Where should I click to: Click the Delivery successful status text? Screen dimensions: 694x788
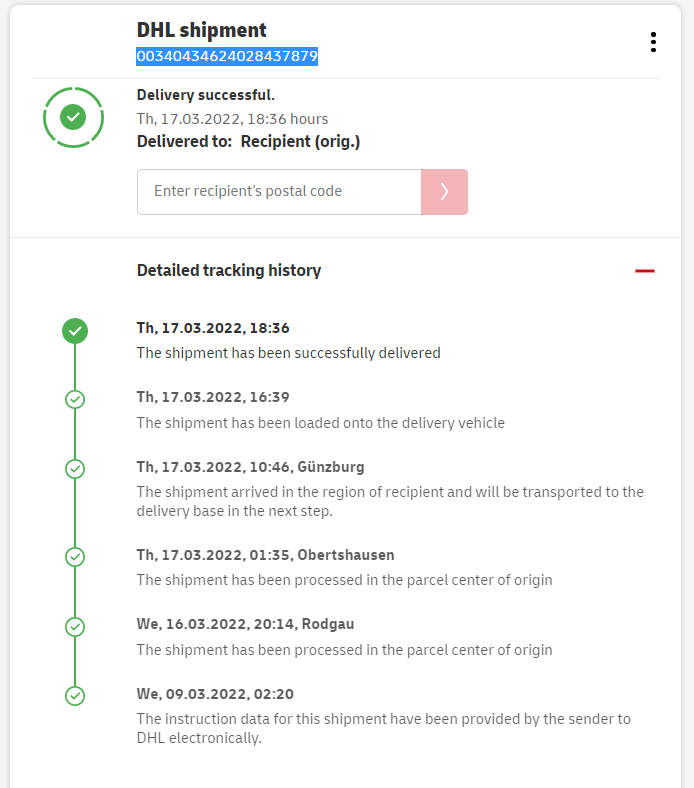pos(206,95)
